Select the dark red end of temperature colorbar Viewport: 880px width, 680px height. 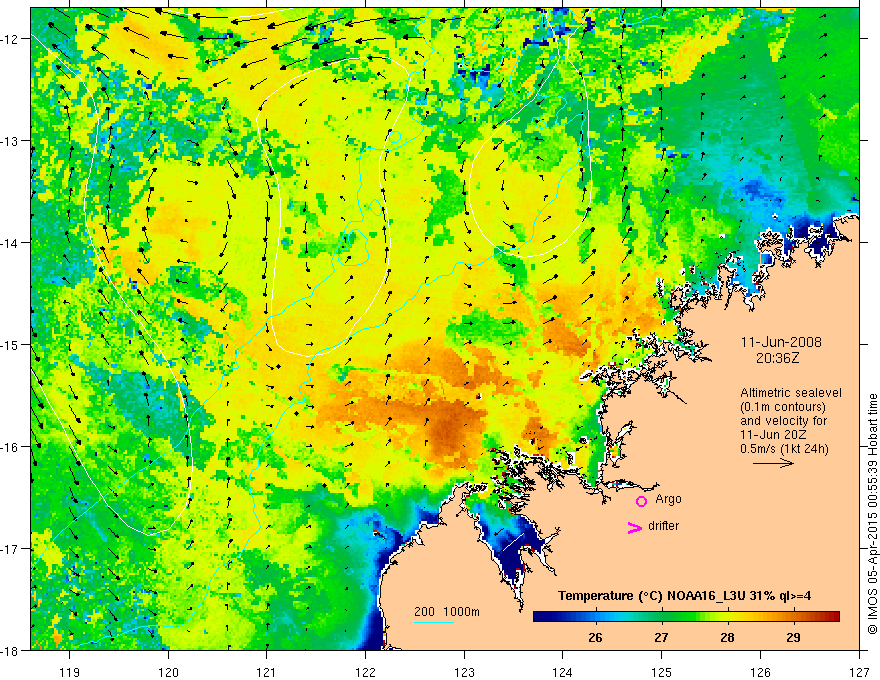point(835,617)
